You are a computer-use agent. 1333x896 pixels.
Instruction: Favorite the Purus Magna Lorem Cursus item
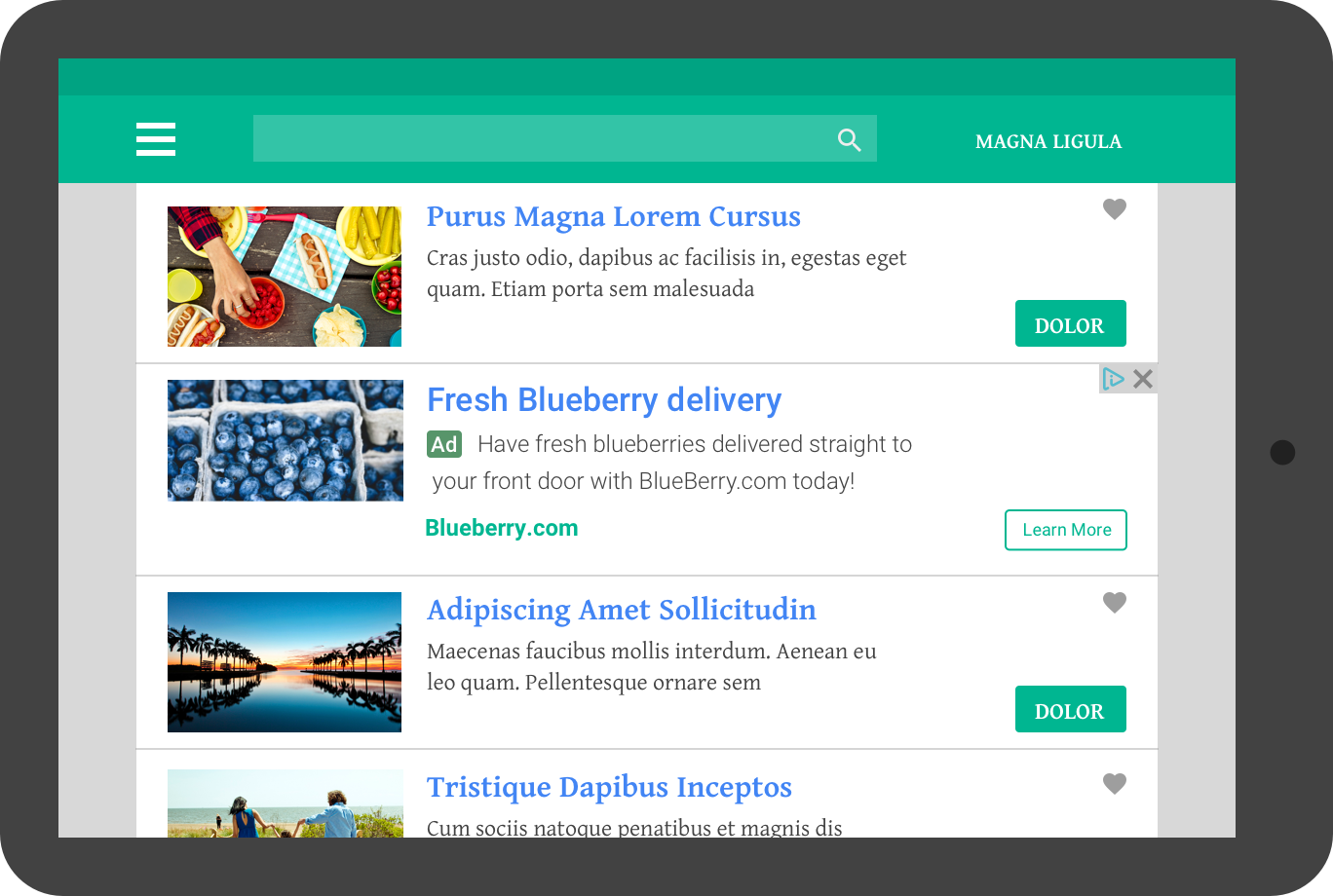(x=1115, y=209)
